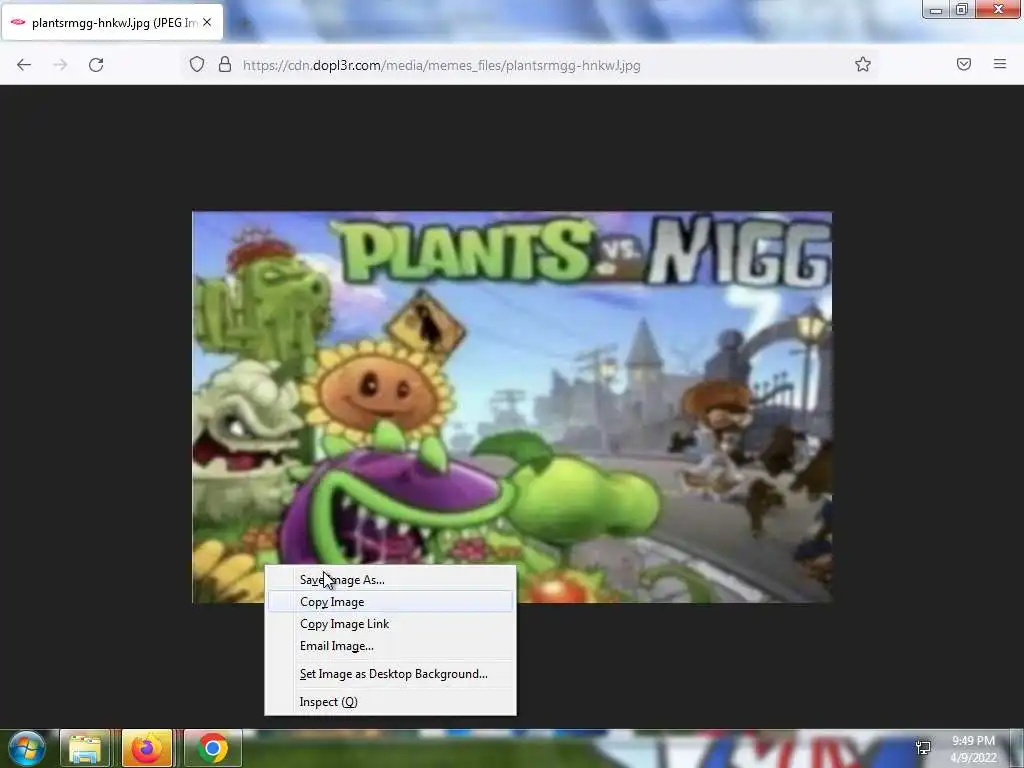Choose Set Image as Desktop Background…
Screen dimensions: 1024x768
[391, 674]
